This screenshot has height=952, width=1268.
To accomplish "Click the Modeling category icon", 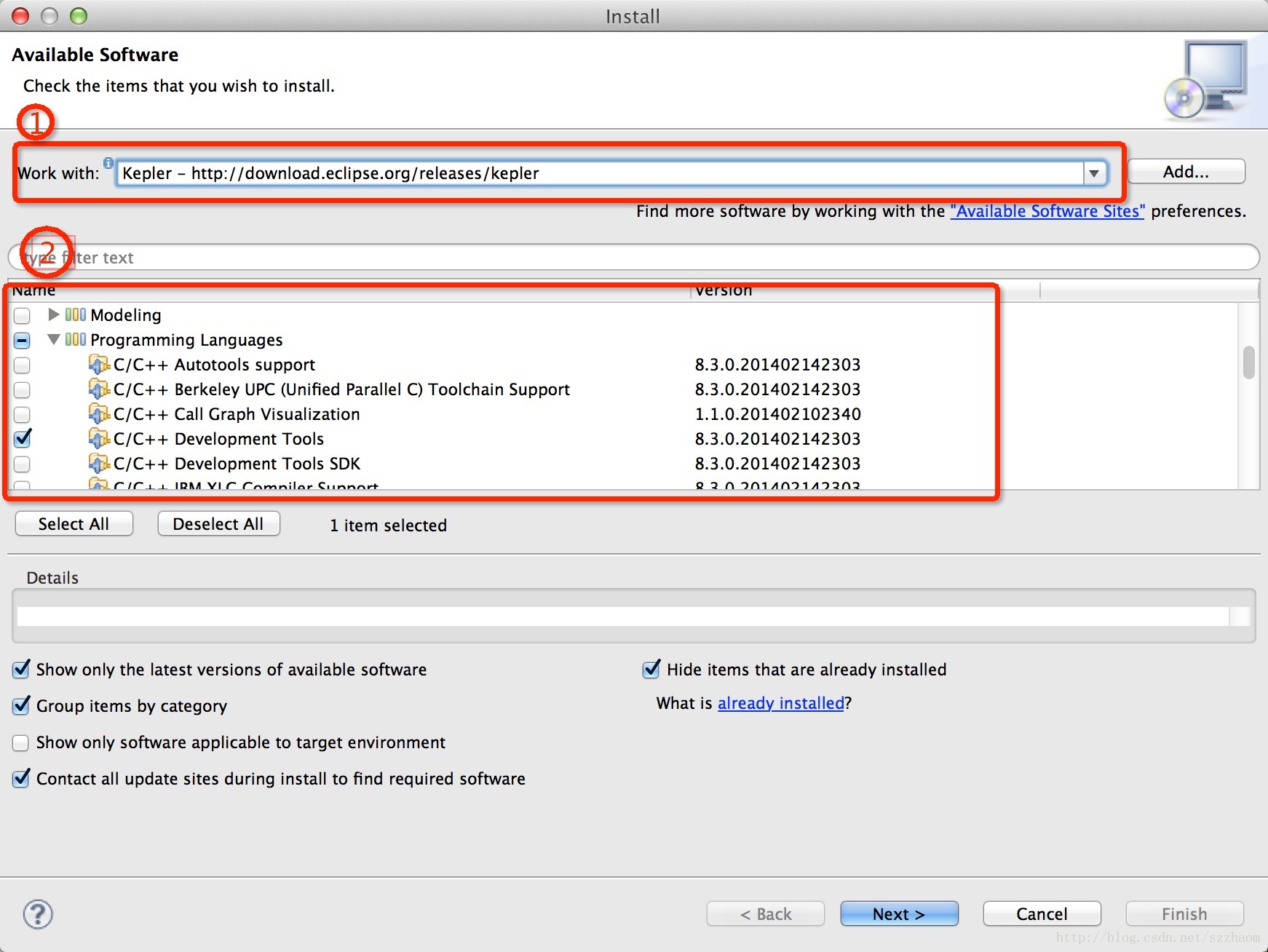I will coord(76,314).
